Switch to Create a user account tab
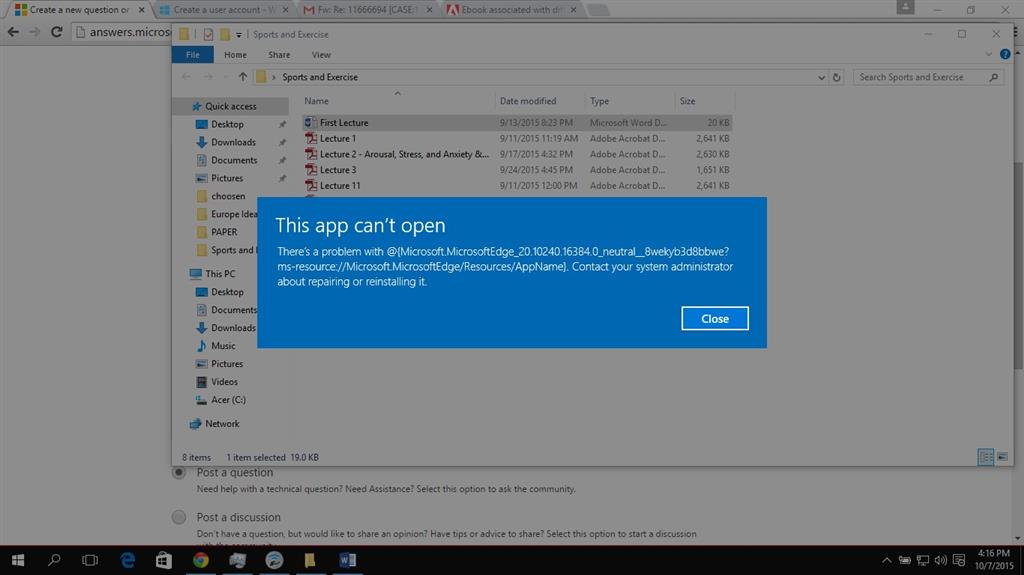The width and height of the screenshot is (1024, 575). pos(224,10)
